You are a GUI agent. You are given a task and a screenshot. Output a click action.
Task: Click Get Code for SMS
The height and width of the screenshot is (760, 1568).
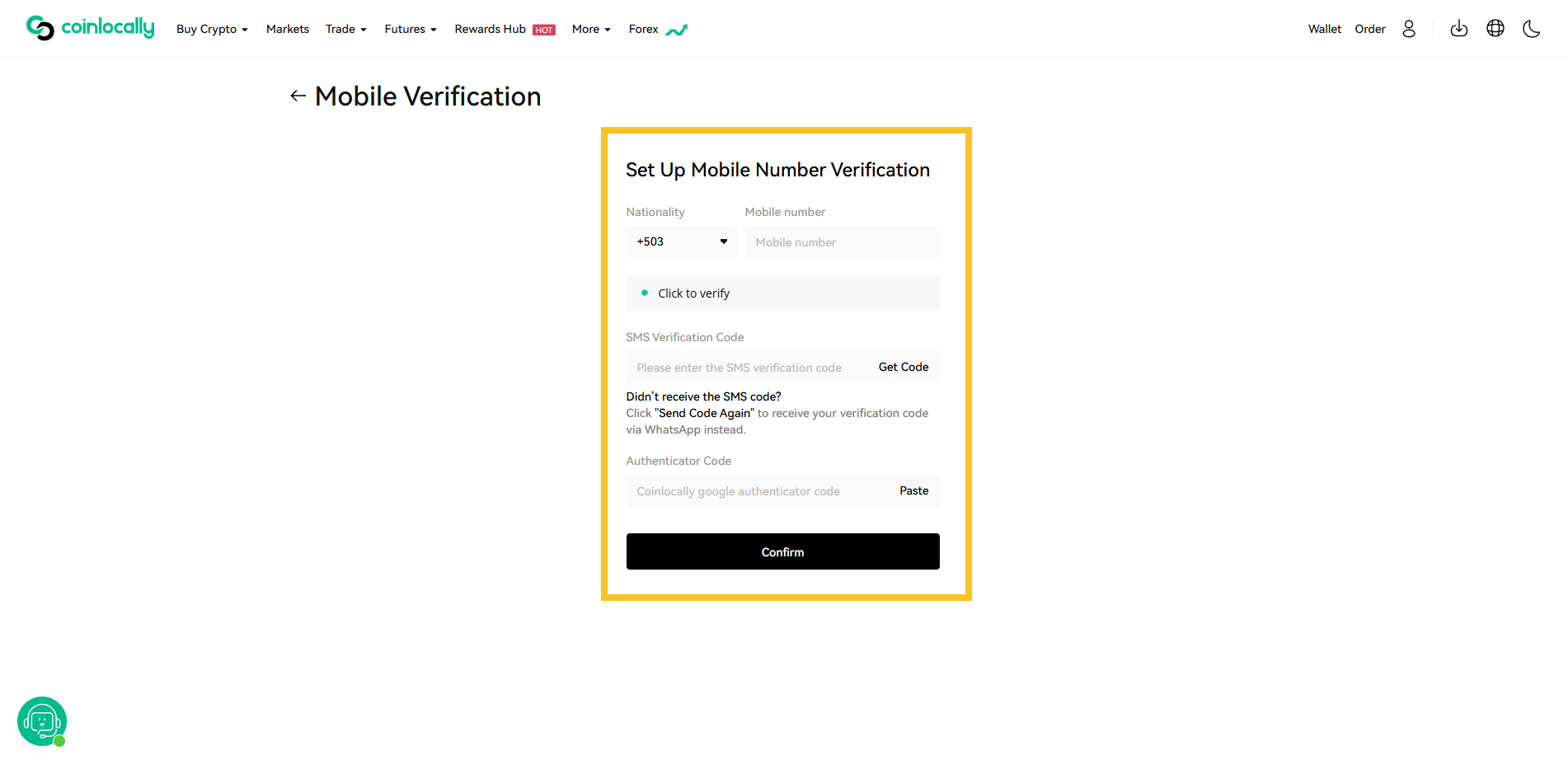tap(904, 367)
